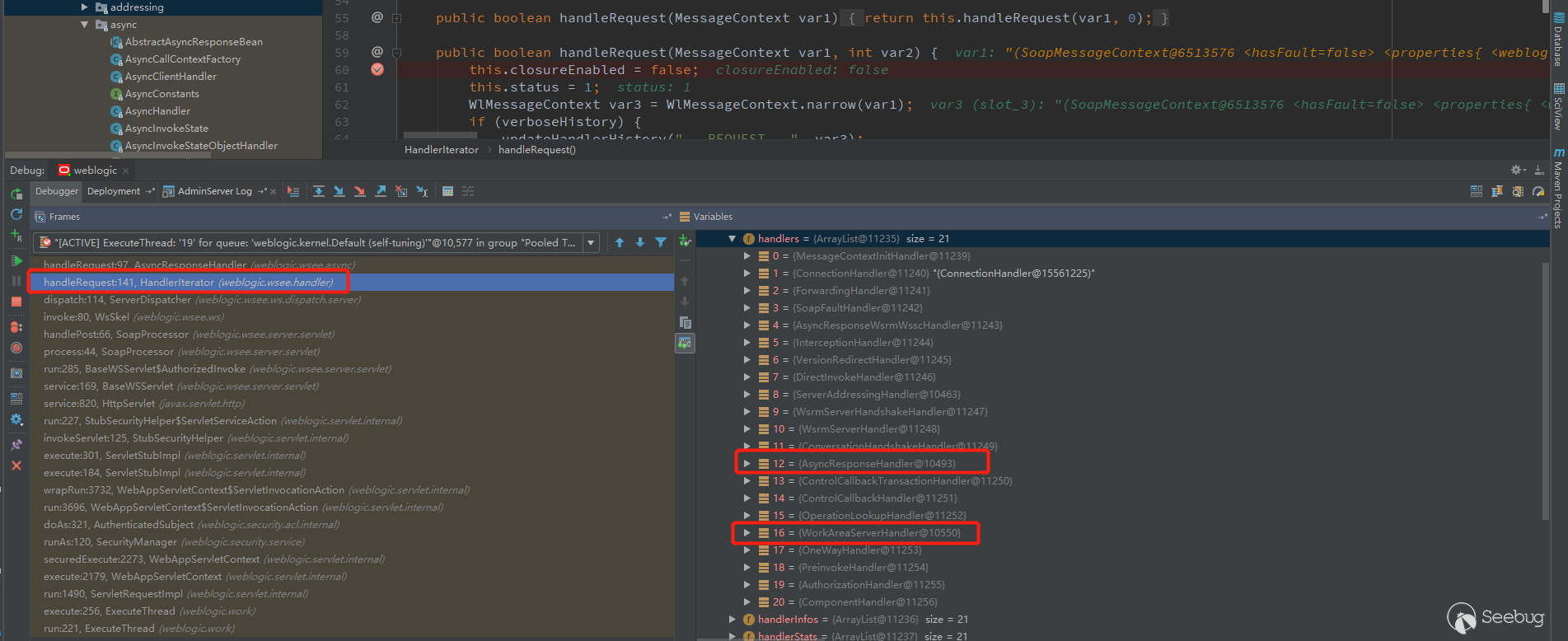
Task: Switch to the Deployment tab
Action: (114, 191)
